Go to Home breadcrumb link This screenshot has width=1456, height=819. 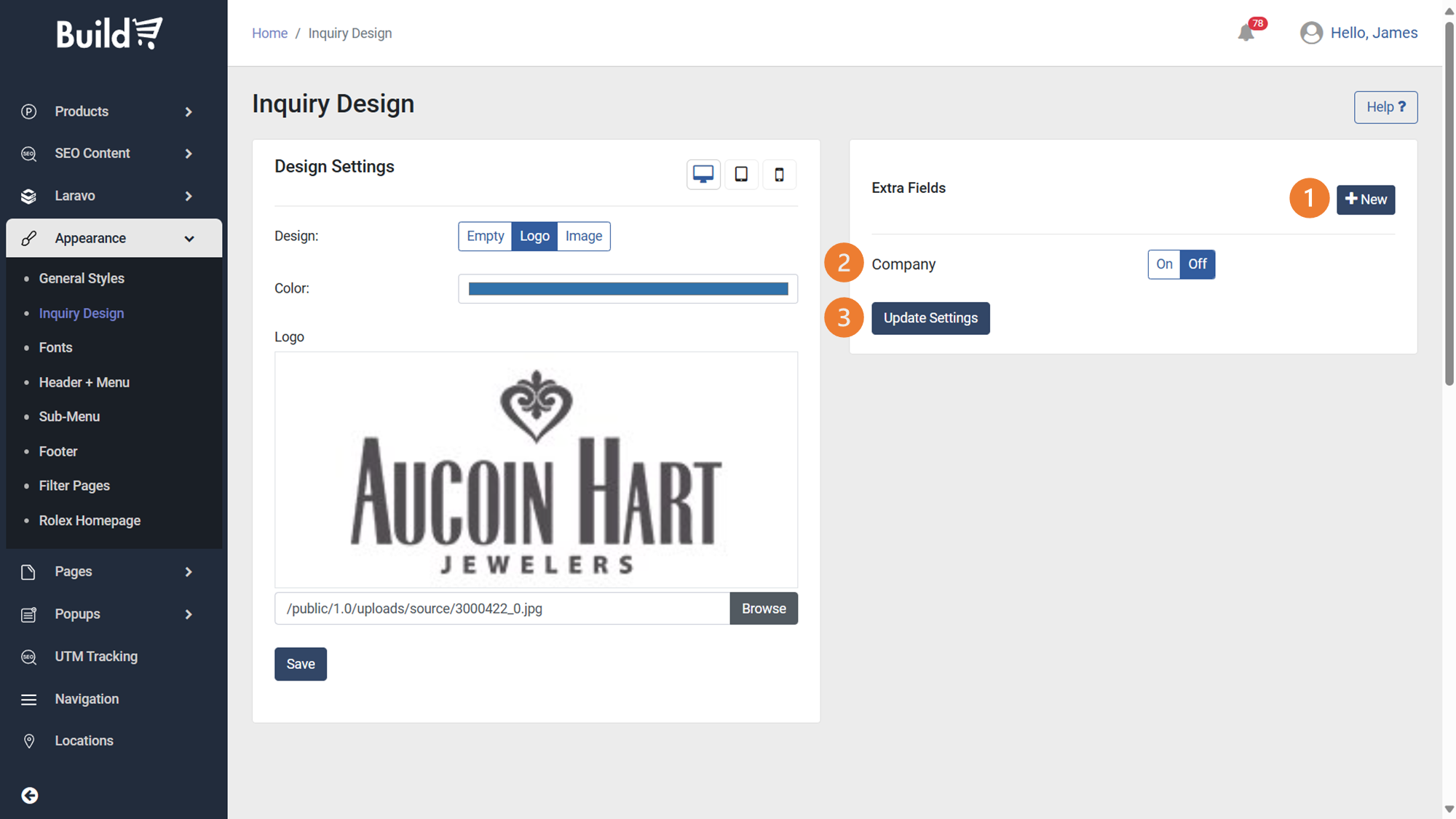[269, 33]
